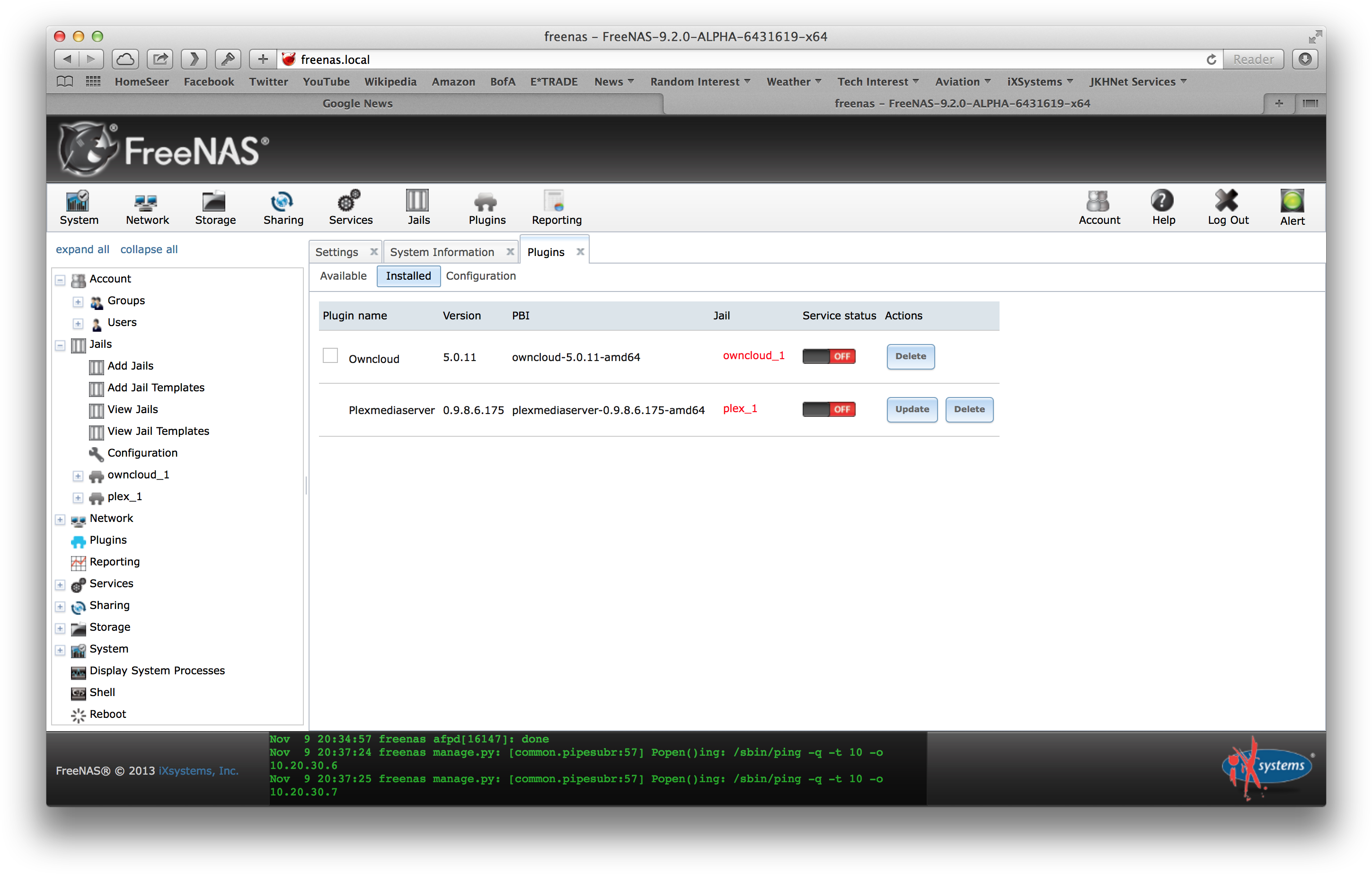
Task: Toggle Plexmediaserver service status switch on
Action: (x=828, y=409)
